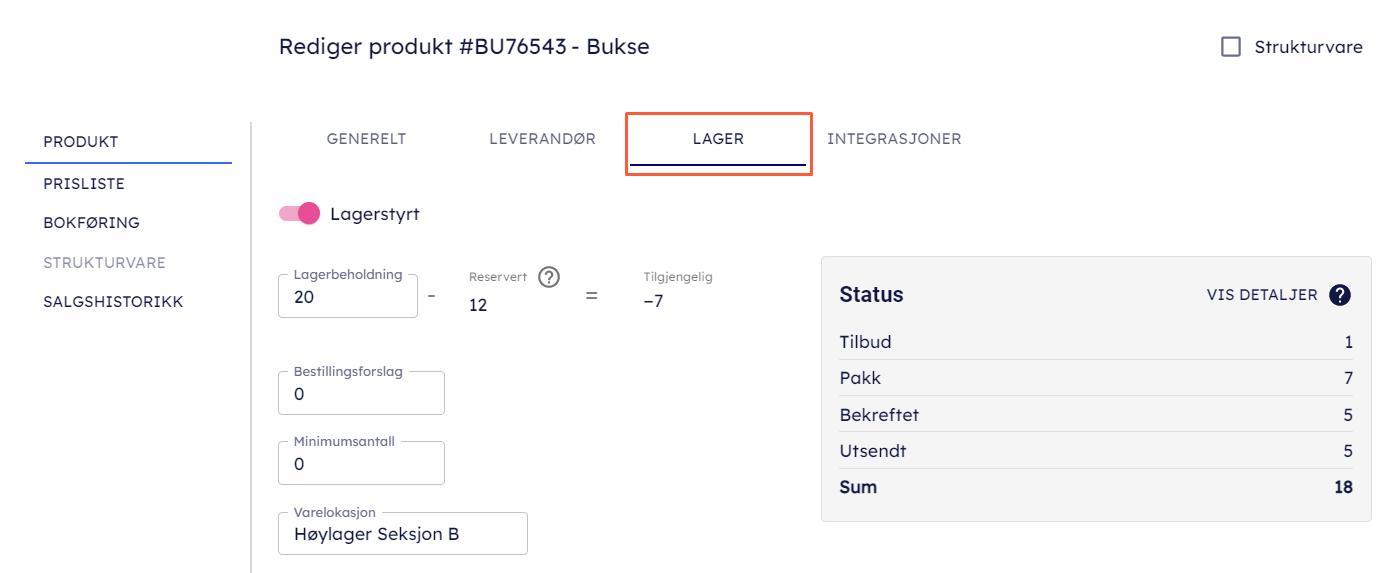Open the Generelt tab
This screenshot has width=1400, height=573.
[366, 139]
